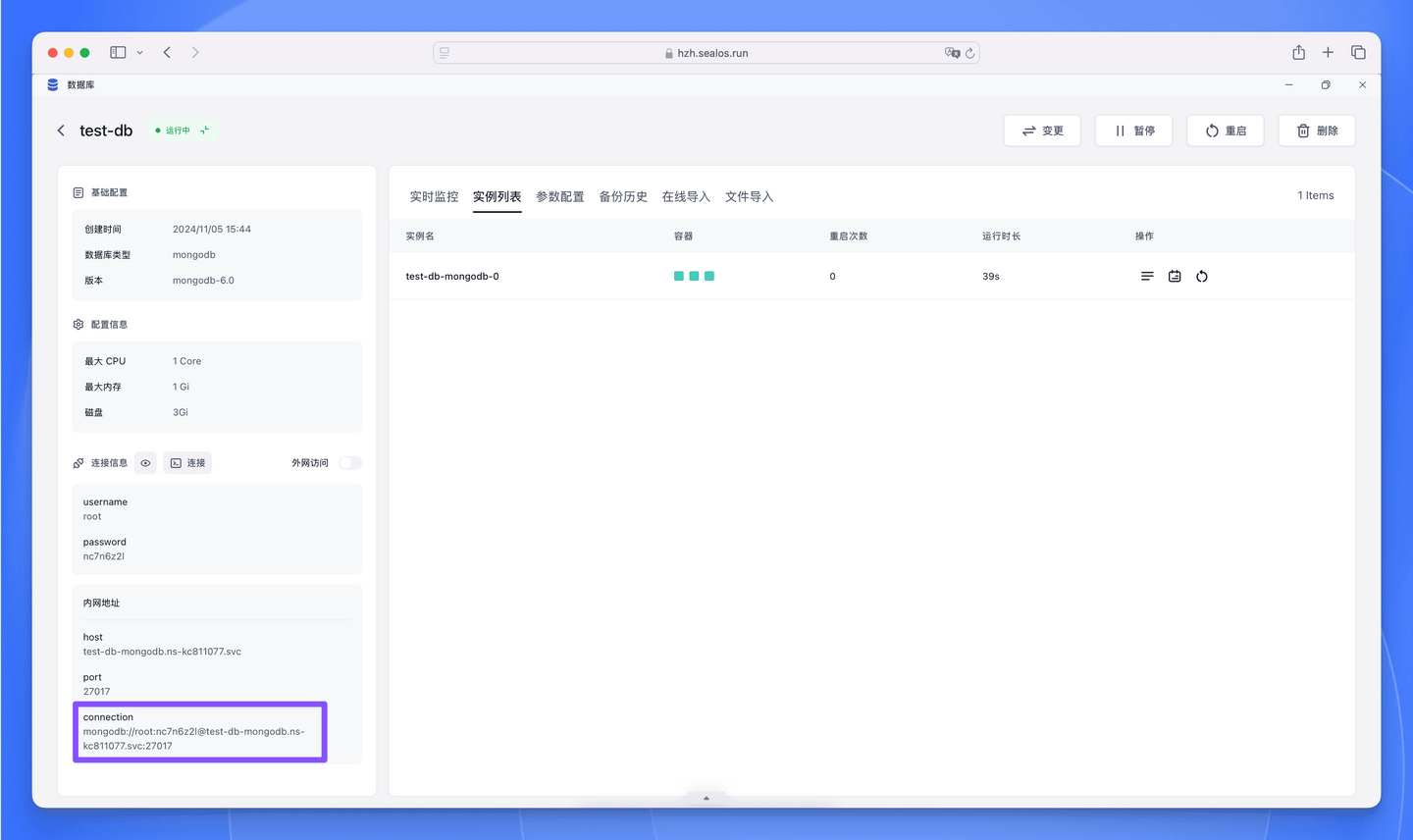Image resolution: width=1413 pixels, height=840 pixels.
Task: Open terminal connection via 连接 button
Action: 187,462
